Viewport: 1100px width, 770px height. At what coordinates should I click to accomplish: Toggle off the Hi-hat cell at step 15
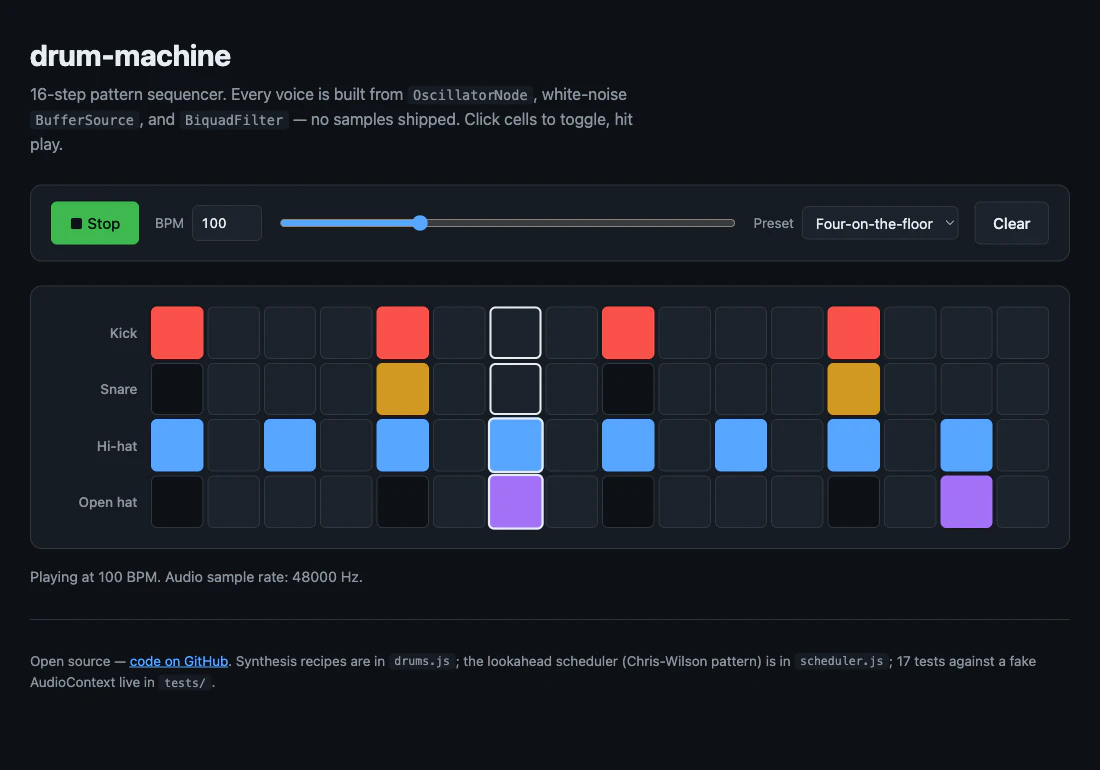pyautogui.click(x=967, y=445)
